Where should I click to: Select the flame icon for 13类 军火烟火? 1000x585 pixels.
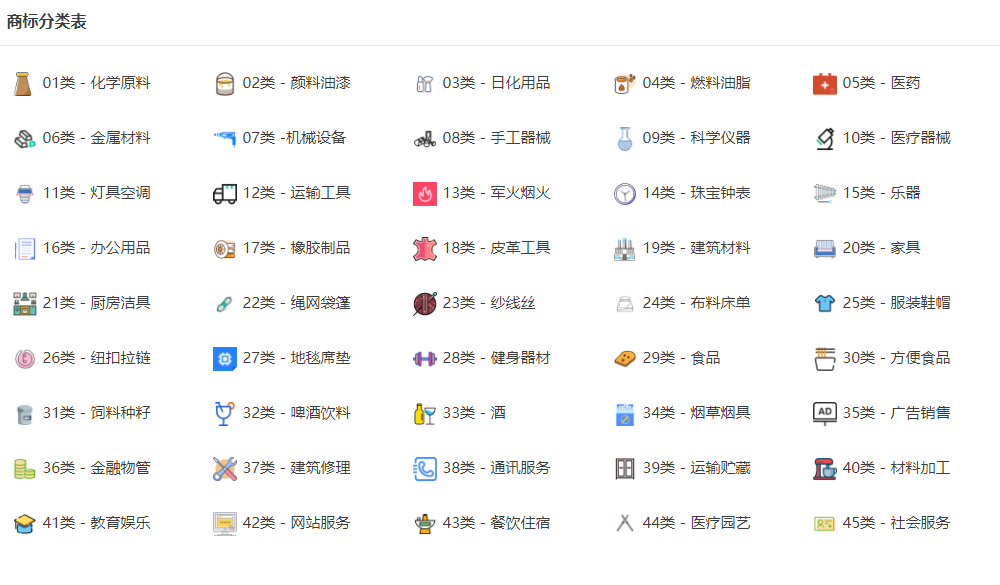pos(425,193)
